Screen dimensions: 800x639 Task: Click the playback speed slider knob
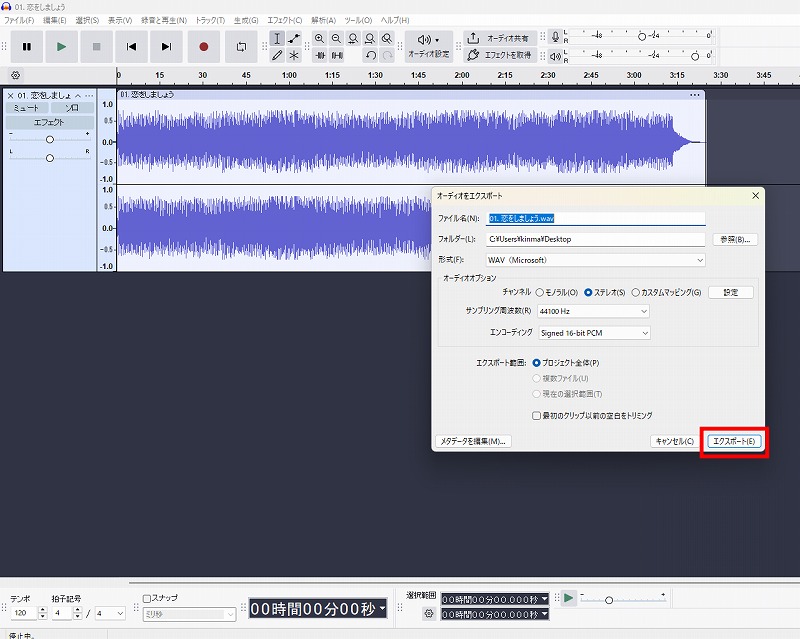609,600
